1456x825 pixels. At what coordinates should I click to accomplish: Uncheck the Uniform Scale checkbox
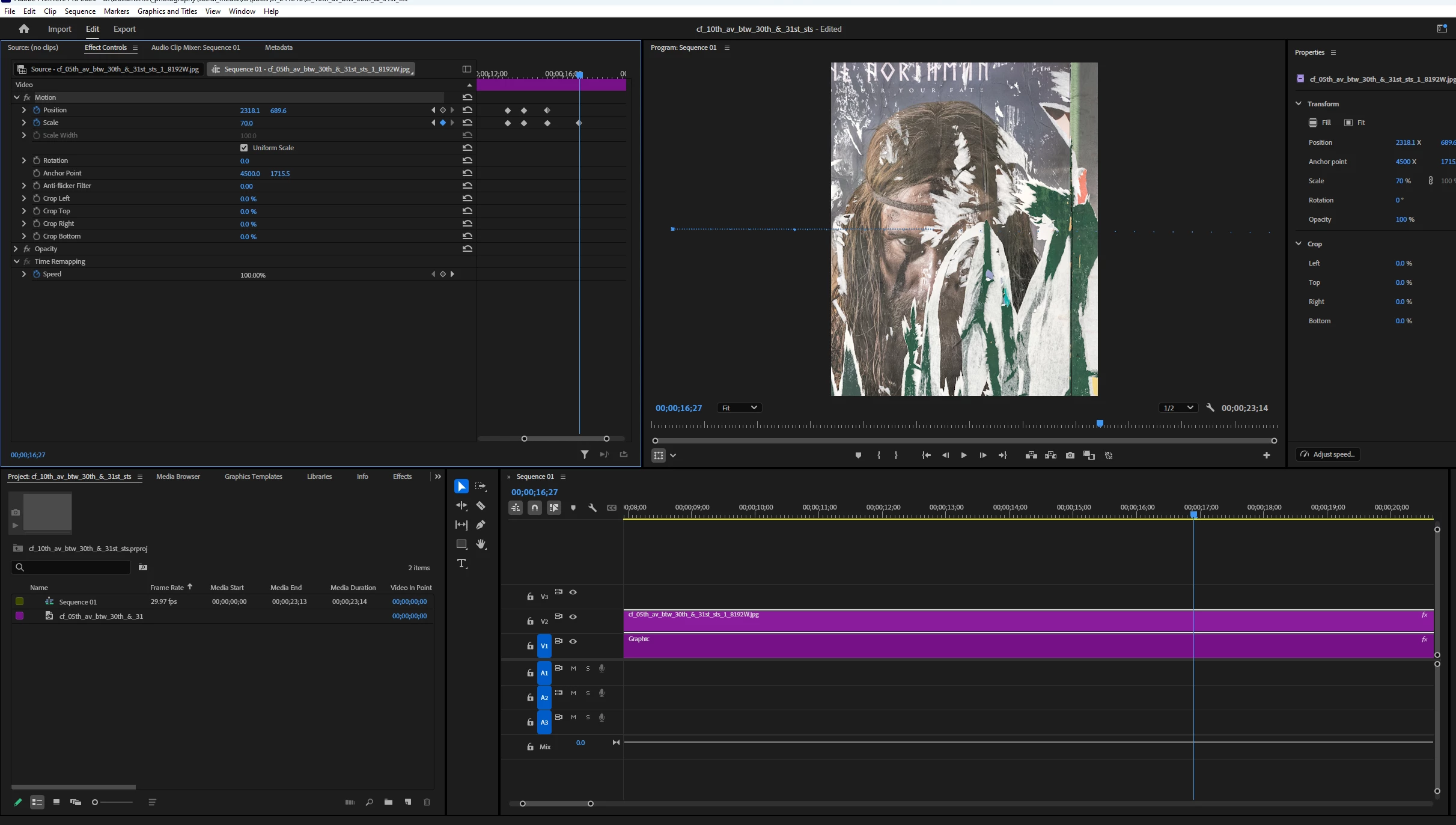pyautogui.click(x=244, y=148)
